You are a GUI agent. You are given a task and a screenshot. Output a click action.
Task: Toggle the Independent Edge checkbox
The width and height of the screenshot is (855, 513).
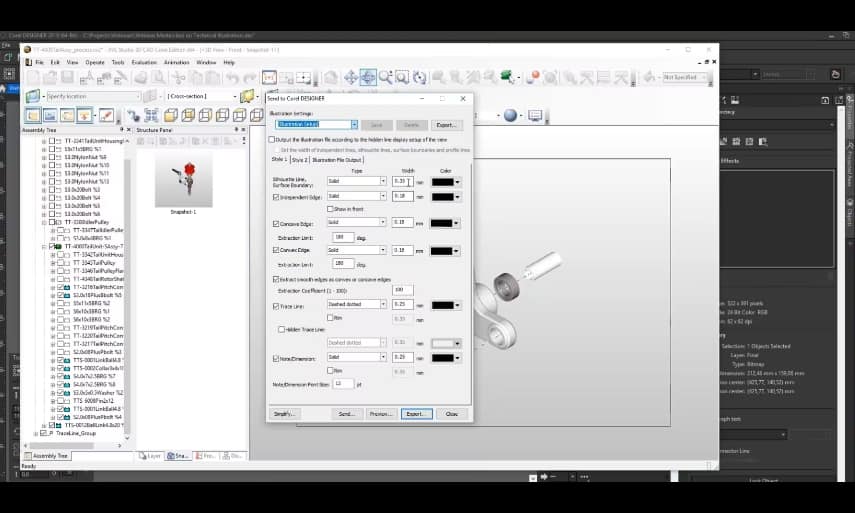276,197
